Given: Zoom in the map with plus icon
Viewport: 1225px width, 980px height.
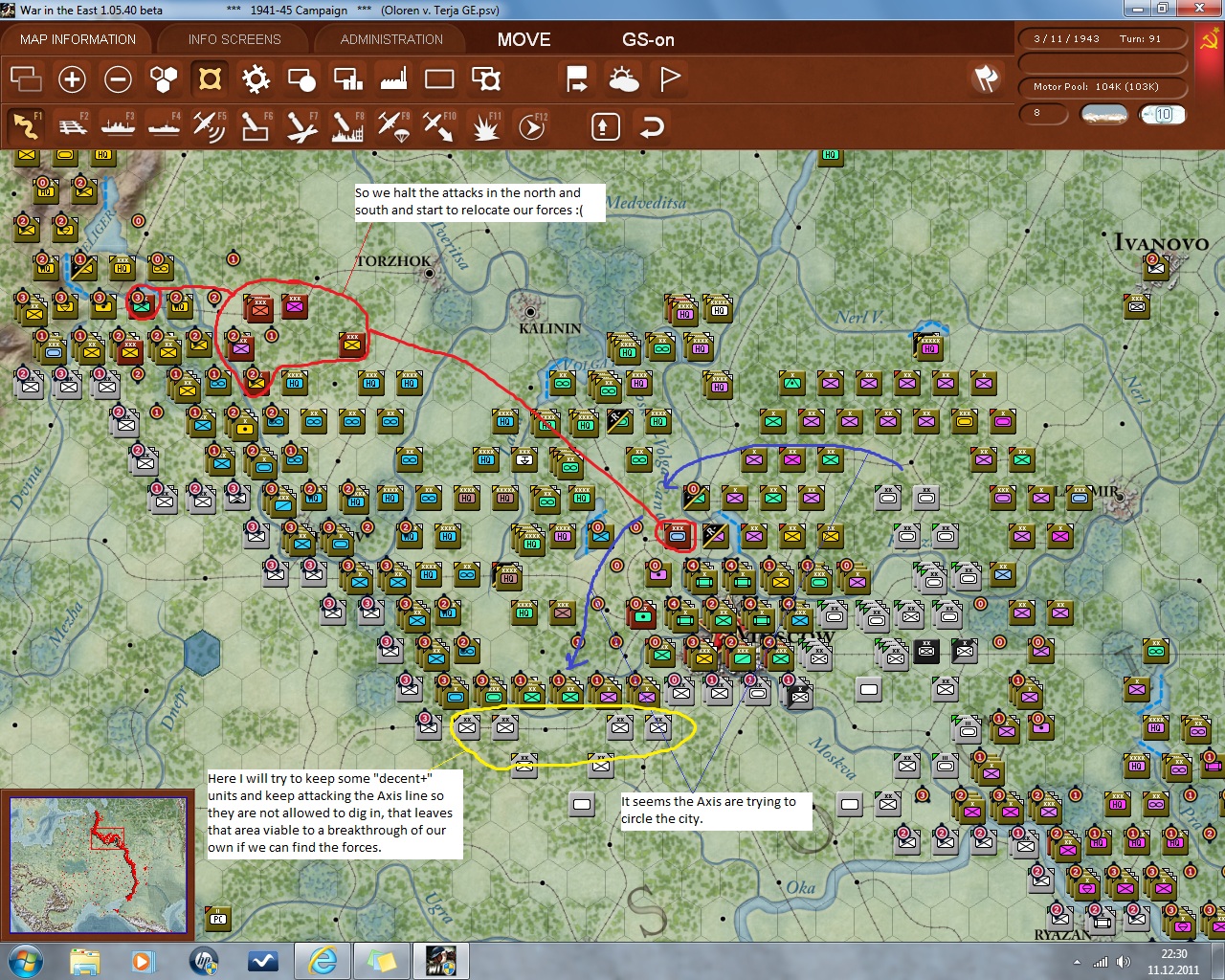Looking at the screenshot, I should tap(72, 79).
